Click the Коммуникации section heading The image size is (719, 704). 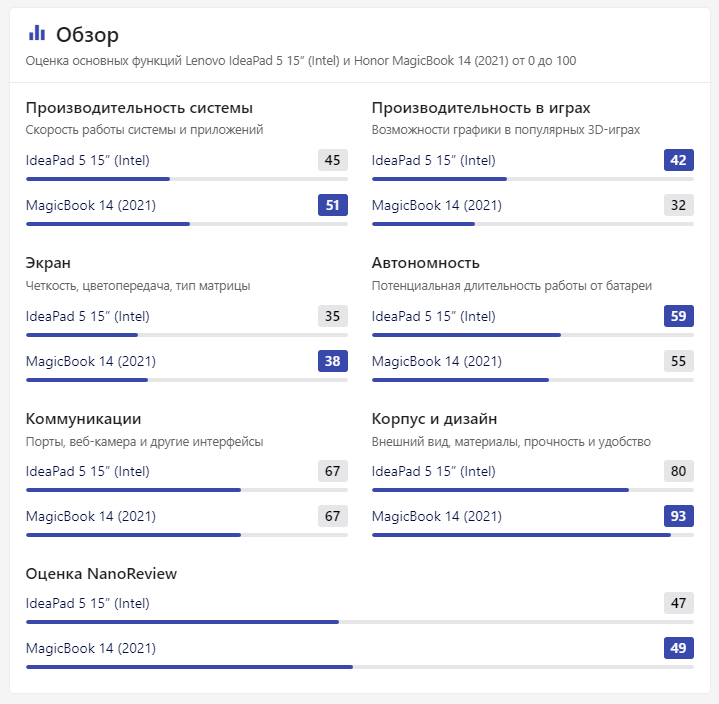coord(83,419)
